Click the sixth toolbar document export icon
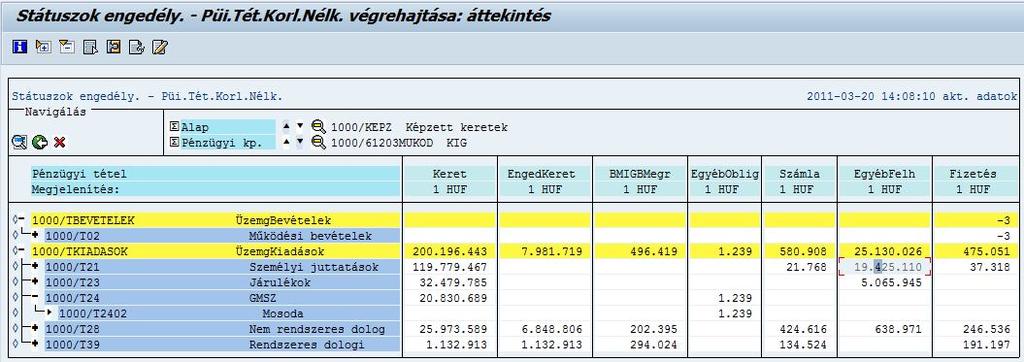 pos(136,47)
